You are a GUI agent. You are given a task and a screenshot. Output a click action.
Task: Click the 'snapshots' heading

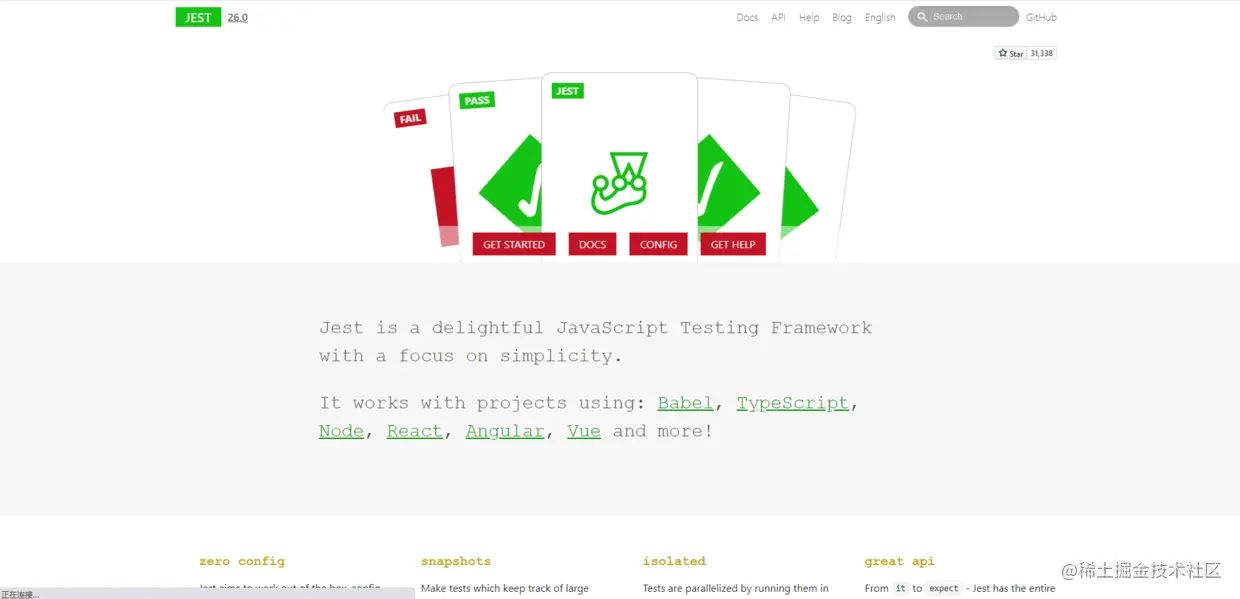pyautogui.click(x=456, y=561)
